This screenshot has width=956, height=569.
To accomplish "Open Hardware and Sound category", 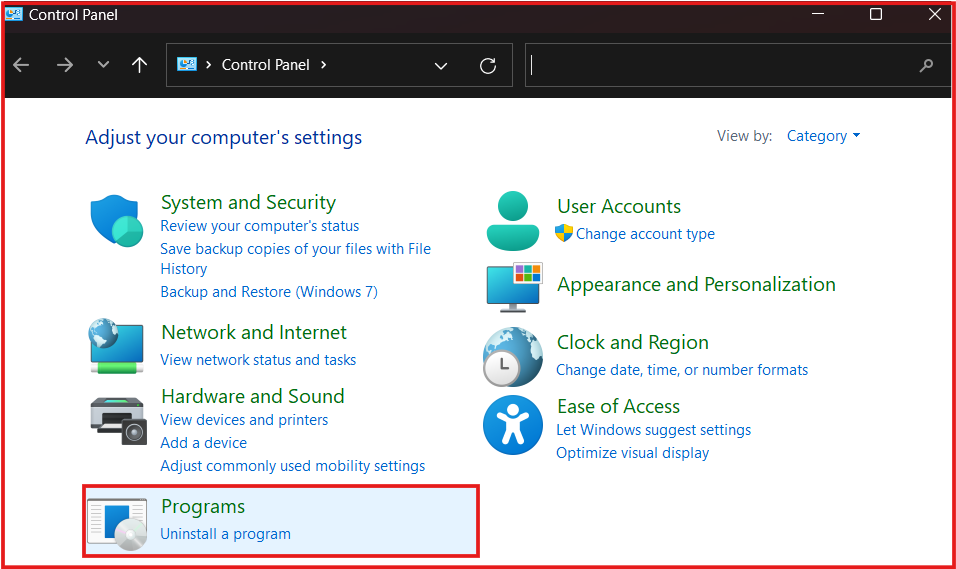I will point(253,396).
